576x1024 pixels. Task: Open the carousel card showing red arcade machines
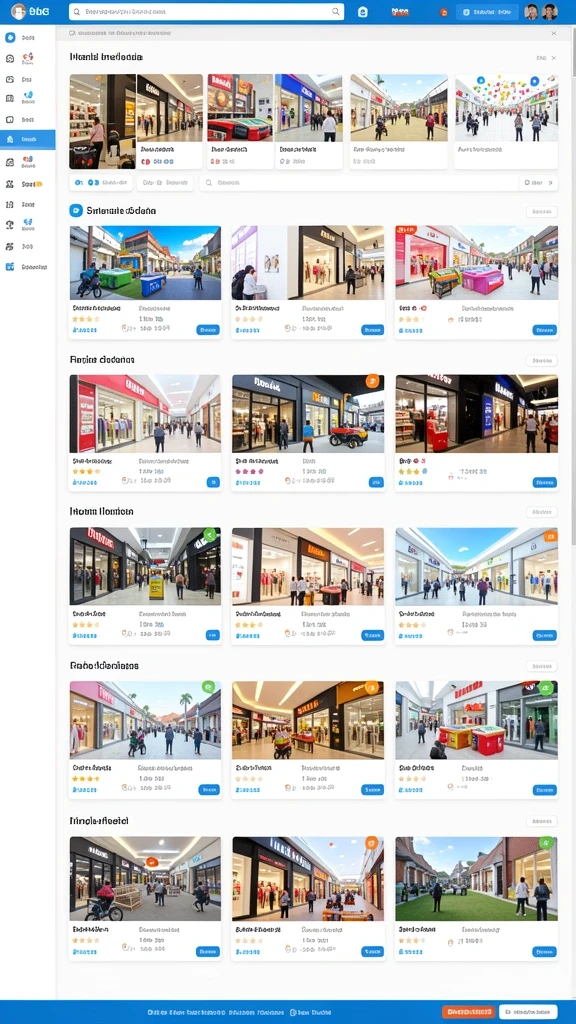pos(239,121)
